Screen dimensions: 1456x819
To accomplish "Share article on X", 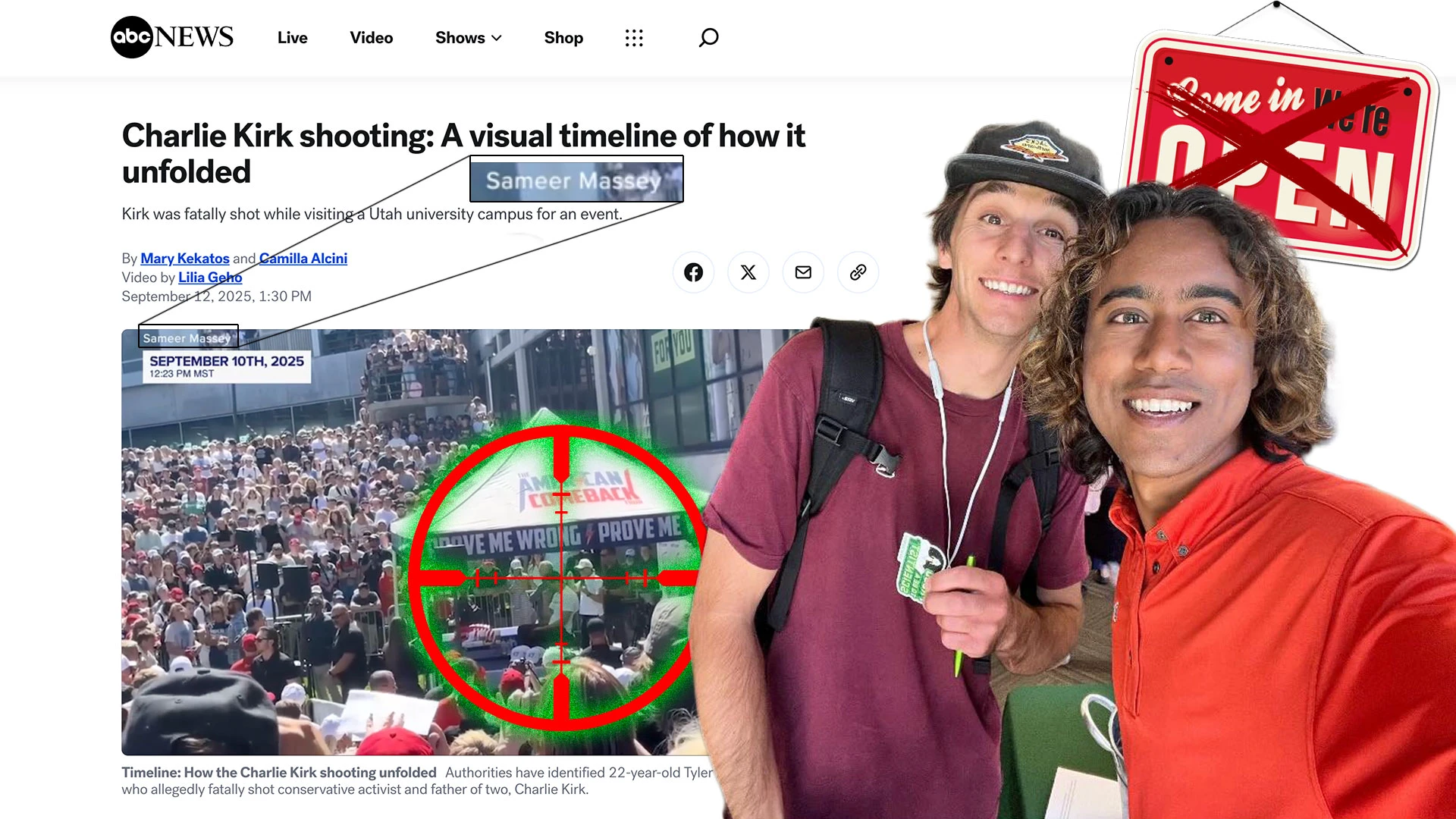I will pyautogui.click(x=748, y=272).
